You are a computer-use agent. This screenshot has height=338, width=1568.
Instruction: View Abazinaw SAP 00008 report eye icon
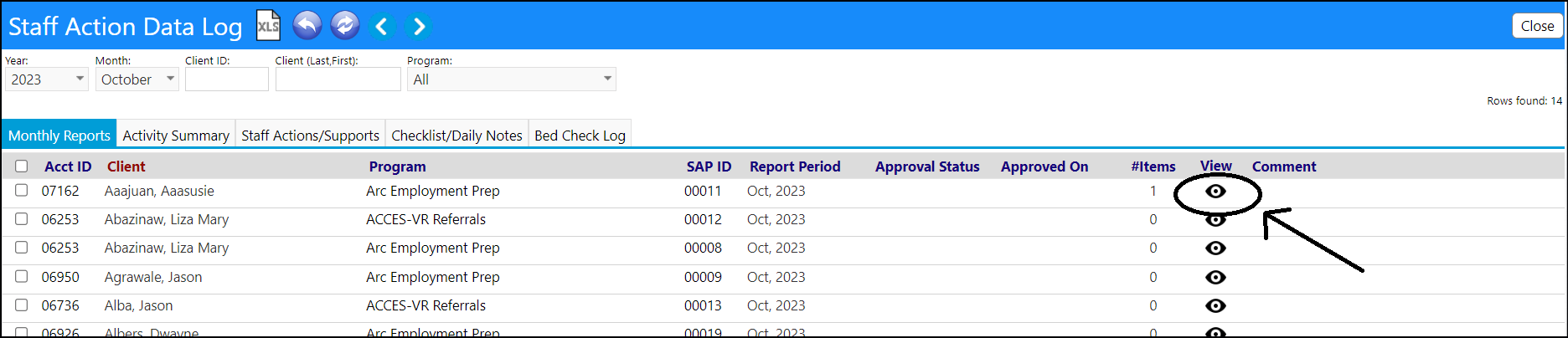(x=1215, y=248)
